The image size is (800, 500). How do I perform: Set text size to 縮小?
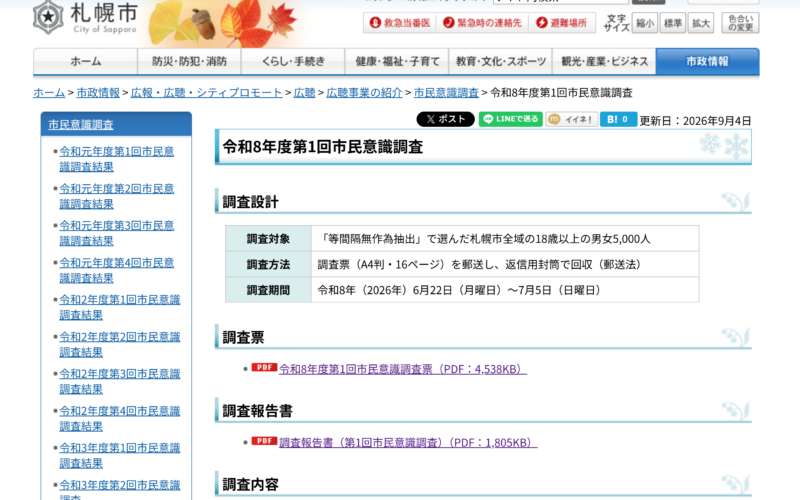(644, 23)
